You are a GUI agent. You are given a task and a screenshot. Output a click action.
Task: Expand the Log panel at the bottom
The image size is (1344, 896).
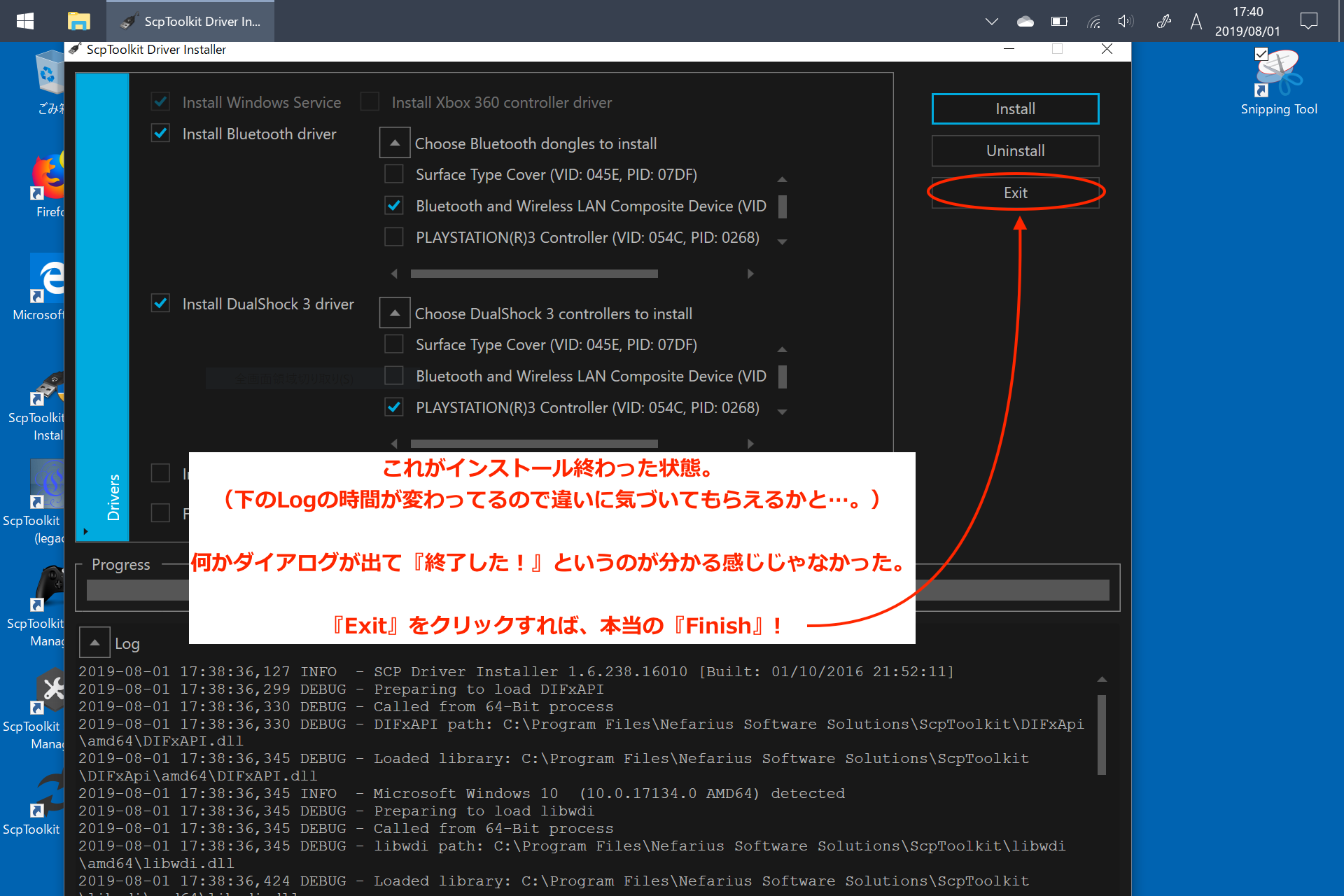tap(96, 643)
